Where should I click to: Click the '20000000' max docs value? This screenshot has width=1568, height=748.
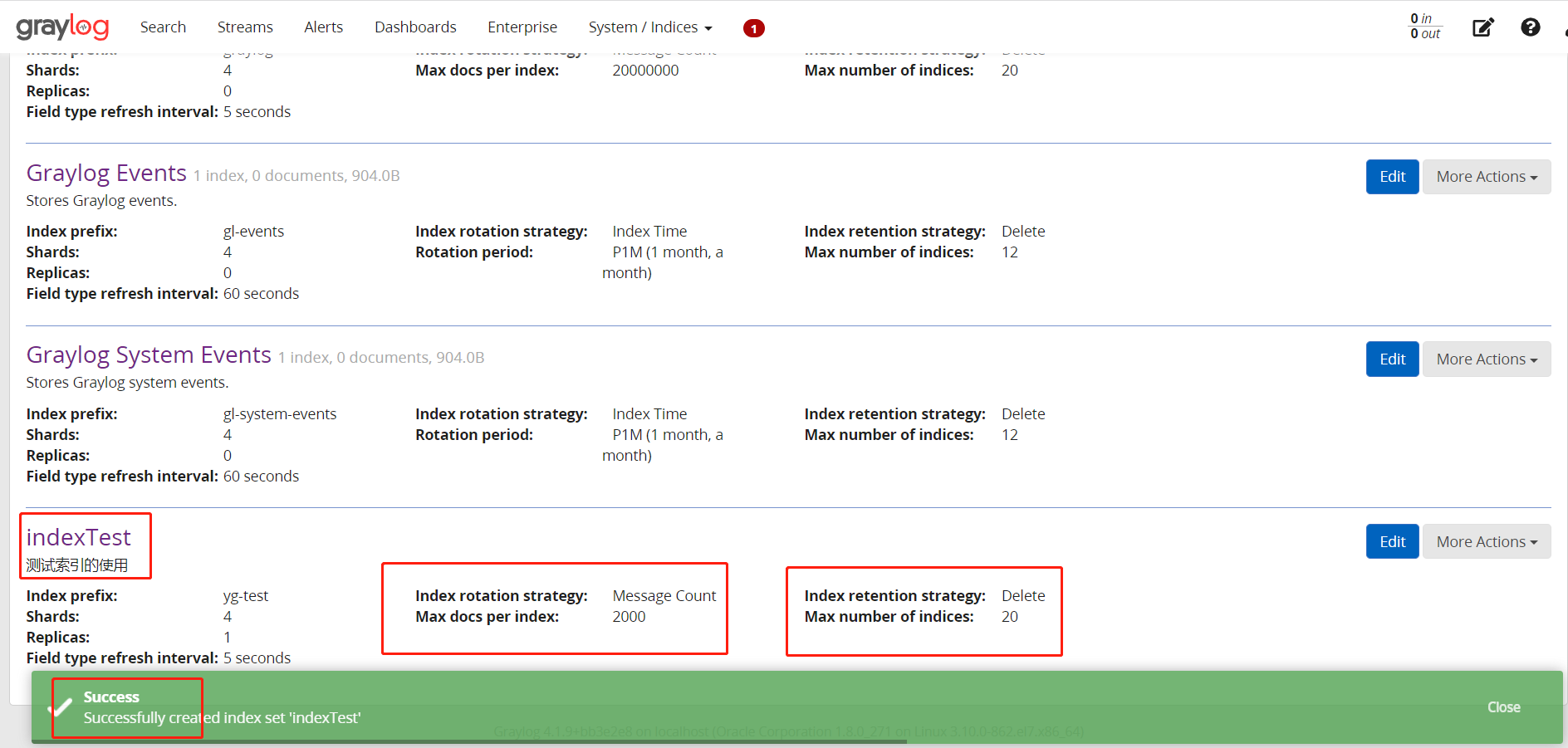point(645,71)
